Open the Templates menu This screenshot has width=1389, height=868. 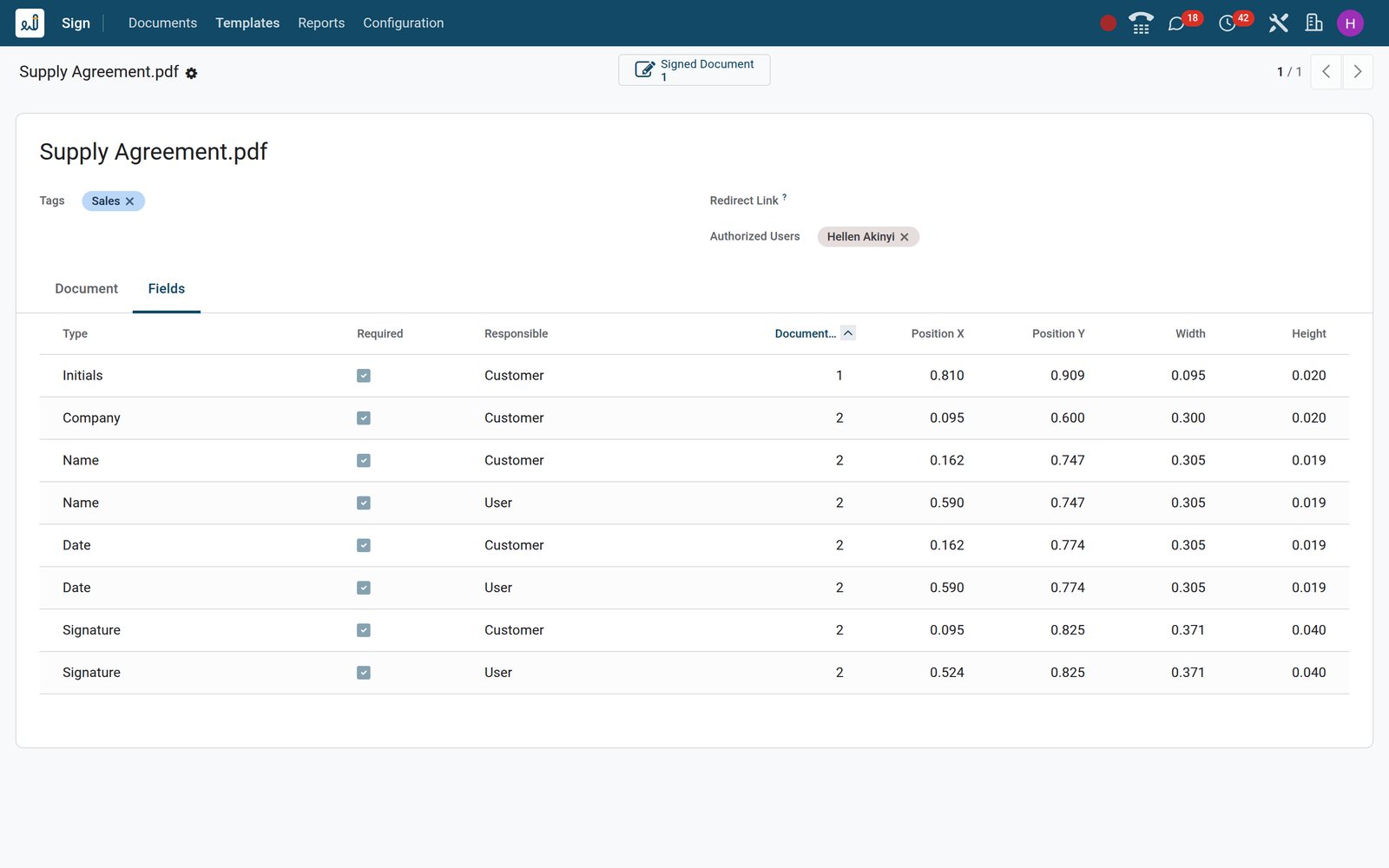coord(247,23)
